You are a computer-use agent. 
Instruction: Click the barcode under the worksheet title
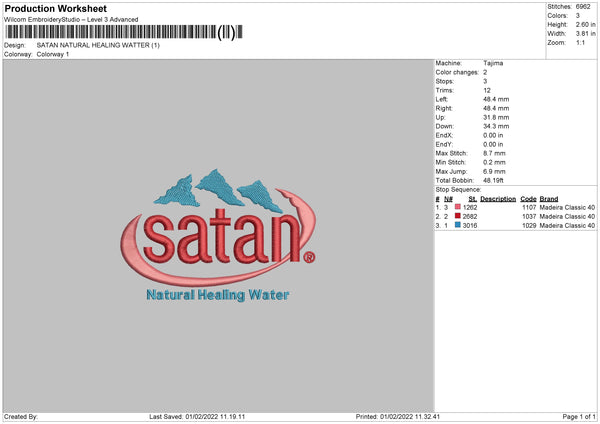[124, 32]
